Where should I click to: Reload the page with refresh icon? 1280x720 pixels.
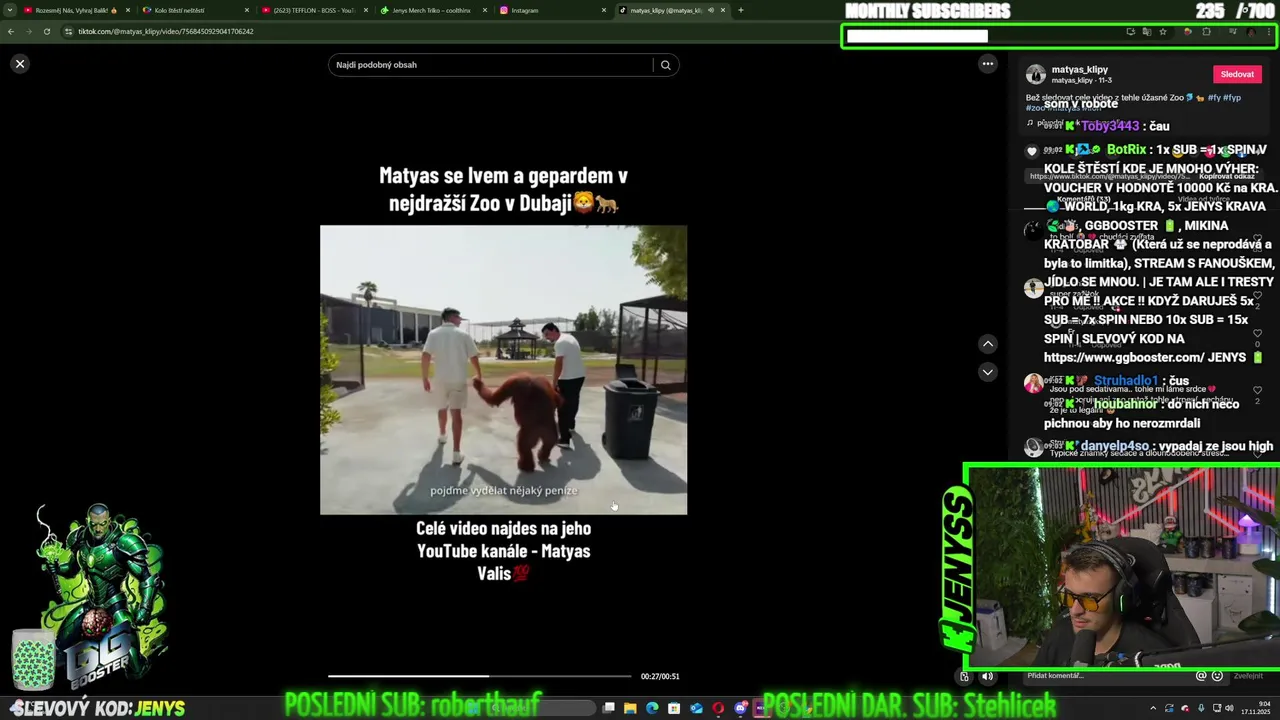pos(46,31)
